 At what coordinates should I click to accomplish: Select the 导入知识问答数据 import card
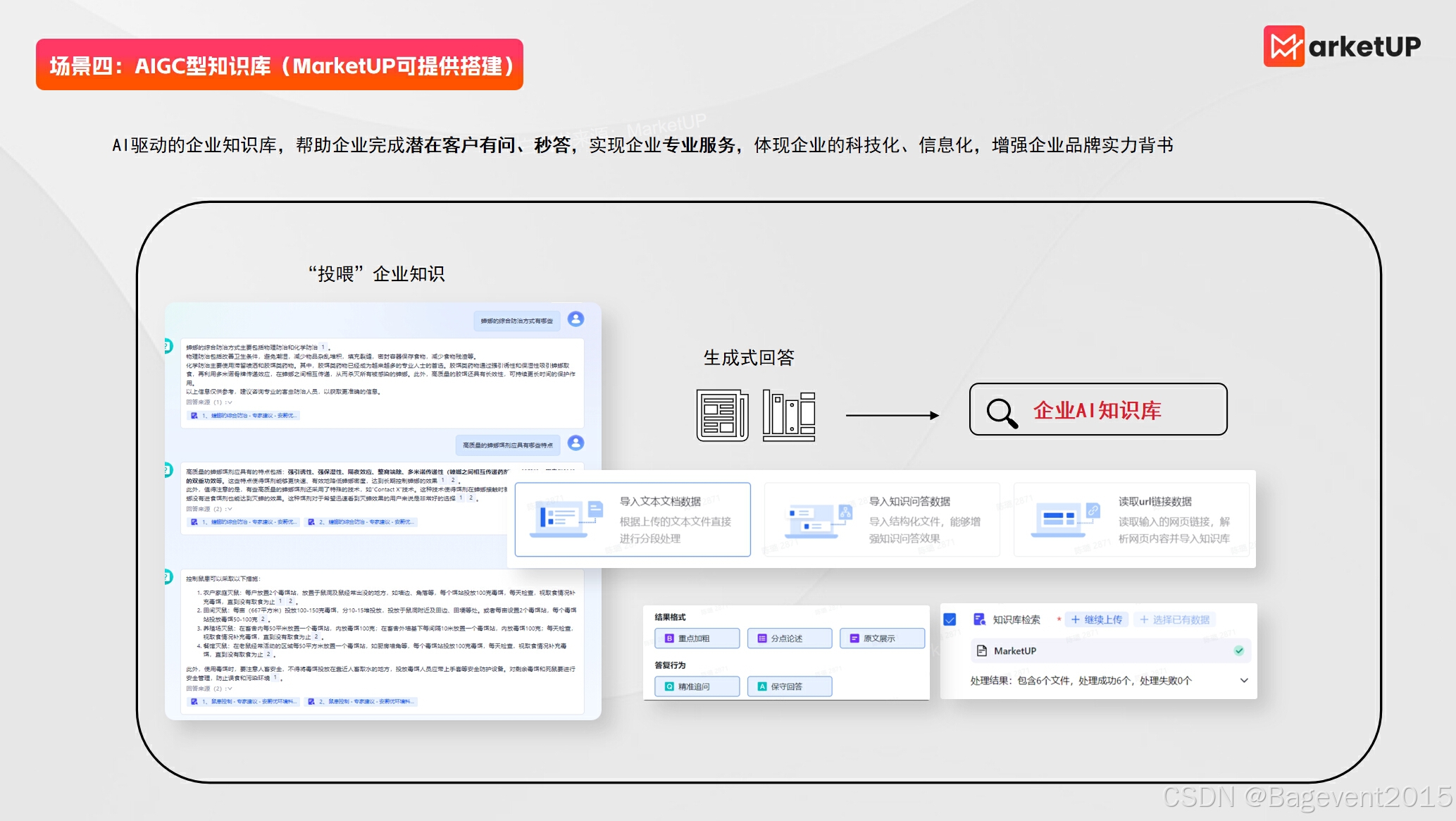[x=881, y=520]
